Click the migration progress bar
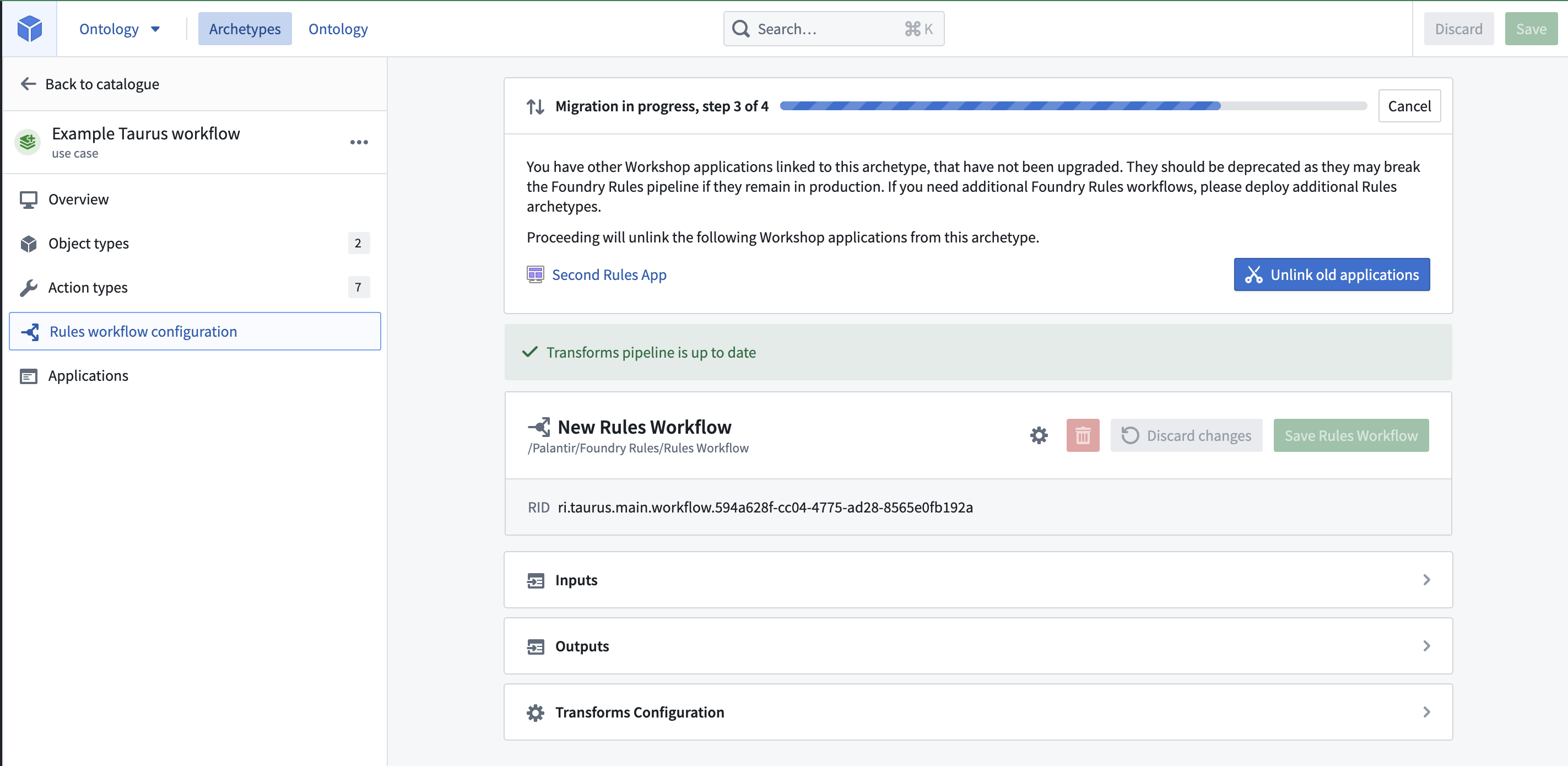 click(x=1073, y=106)
